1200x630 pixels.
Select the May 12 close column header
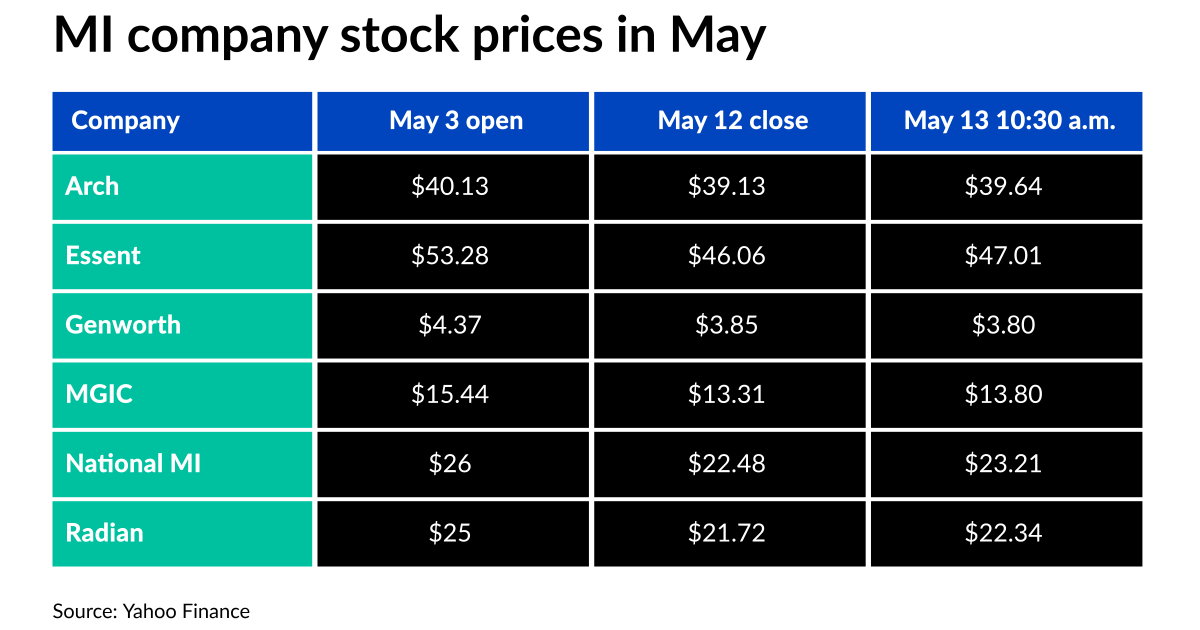732,121
